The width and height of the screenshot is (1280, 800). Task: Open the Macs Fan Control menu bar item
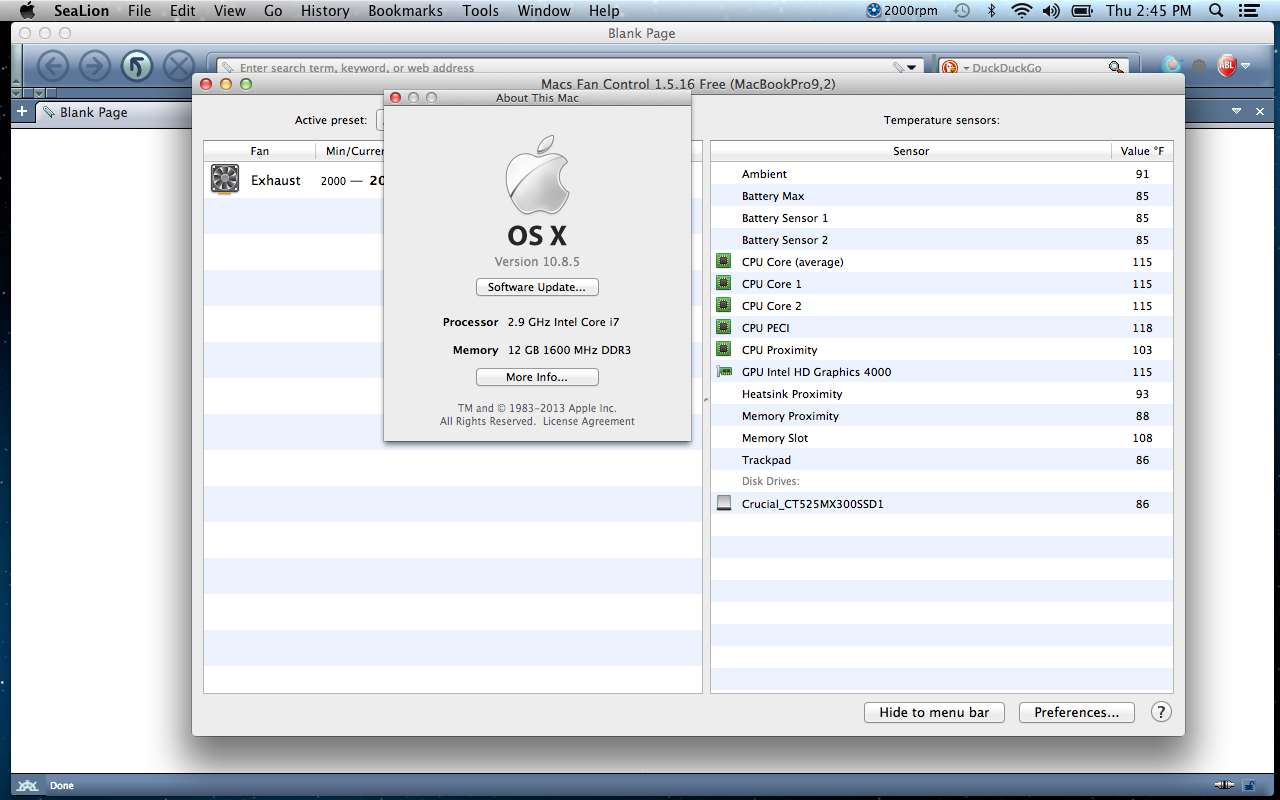903,11
